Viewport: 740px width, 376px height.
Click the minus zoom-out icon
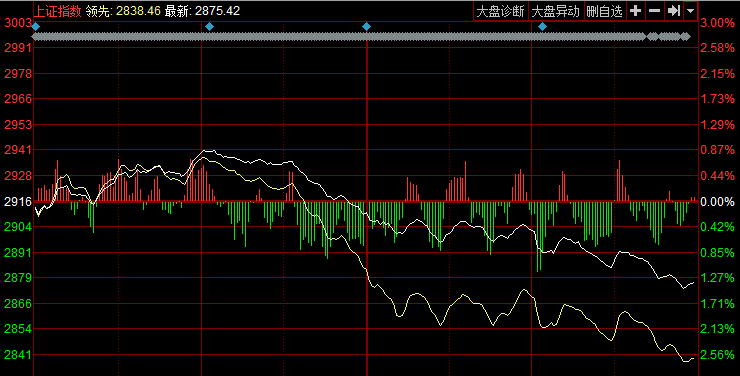(654, 11)
